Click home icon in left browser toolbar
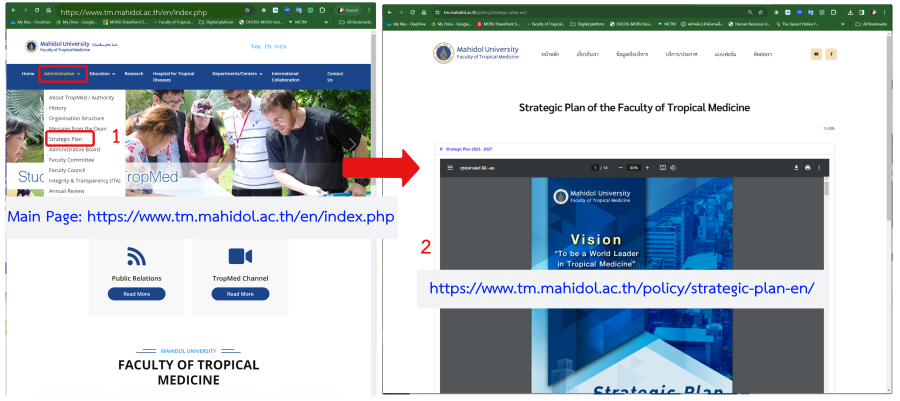Viewport: 900px width, 401px height. click(48, 10)
